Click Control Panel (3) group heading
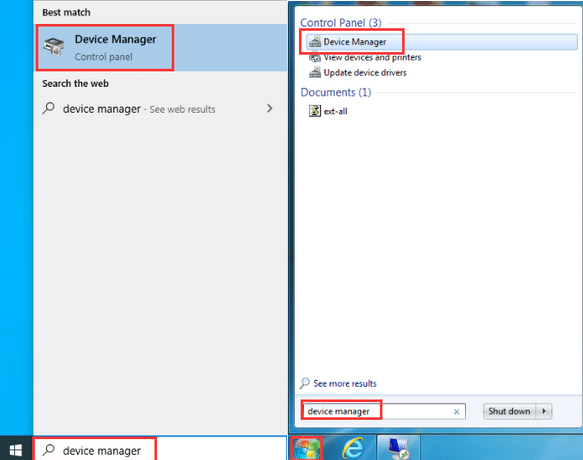 pos(341,23)
